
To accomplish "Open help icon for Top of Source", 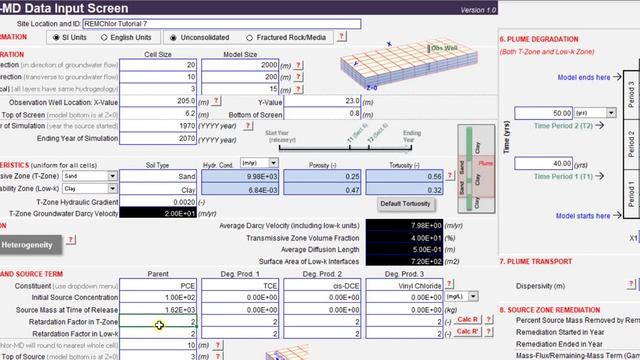I will click(218, 356).
